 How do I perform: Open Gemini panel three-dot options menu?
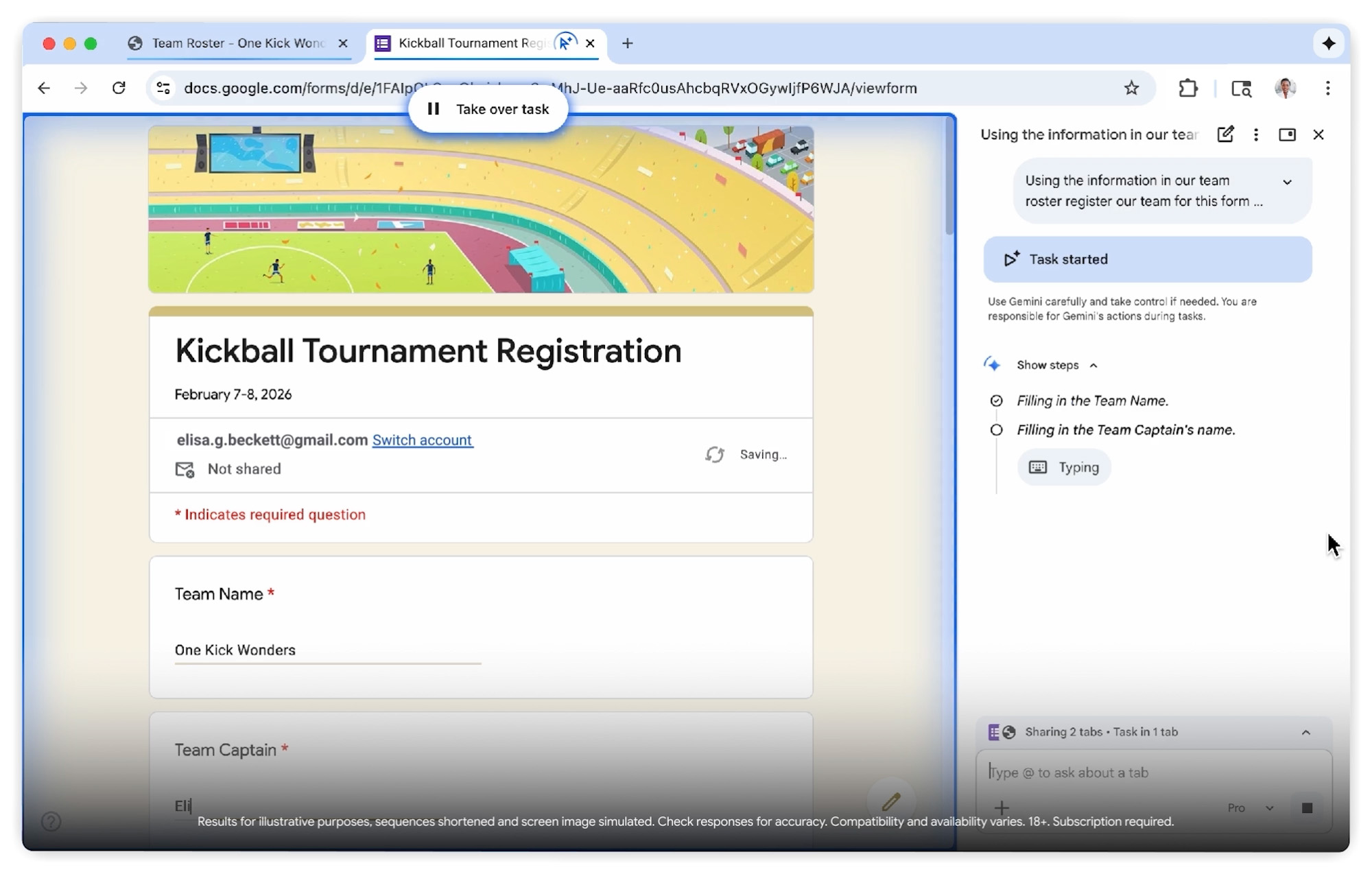[1255, 134]
